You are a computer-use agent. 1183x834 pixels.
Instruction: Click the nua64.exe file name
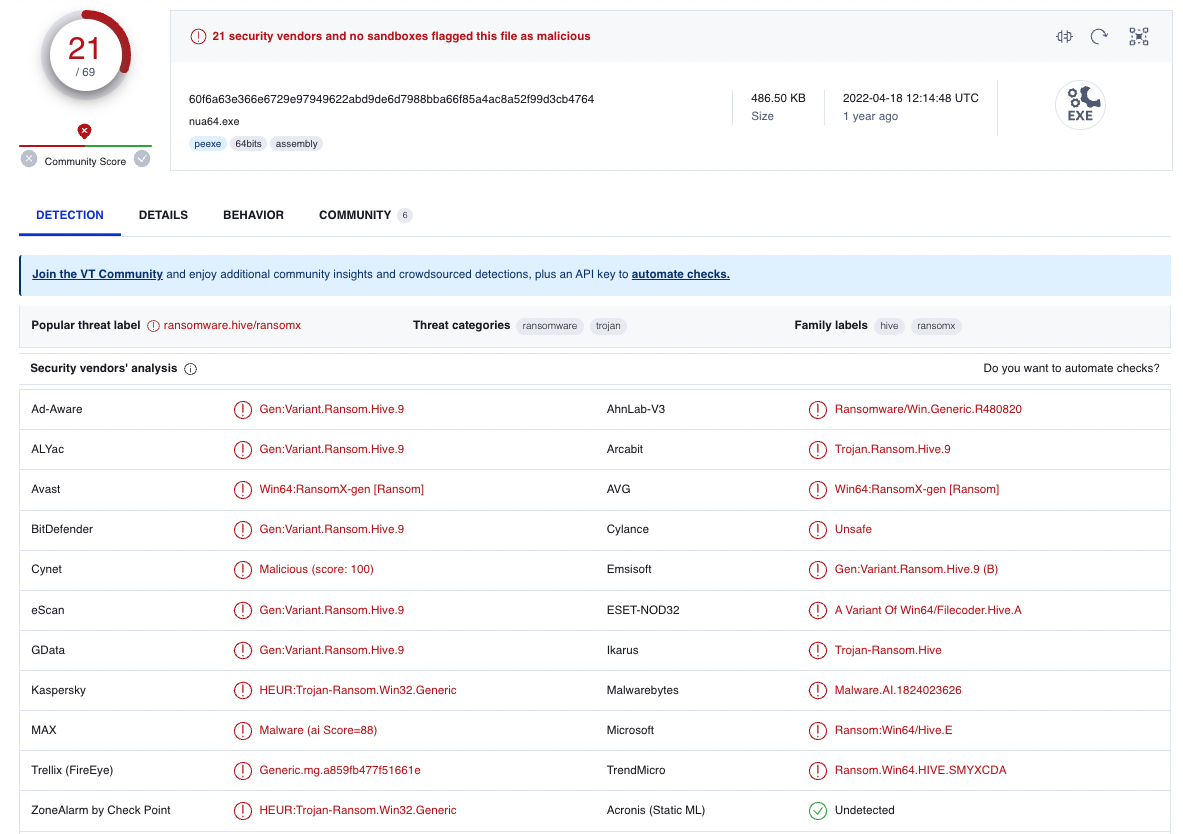tap(214, 122)
